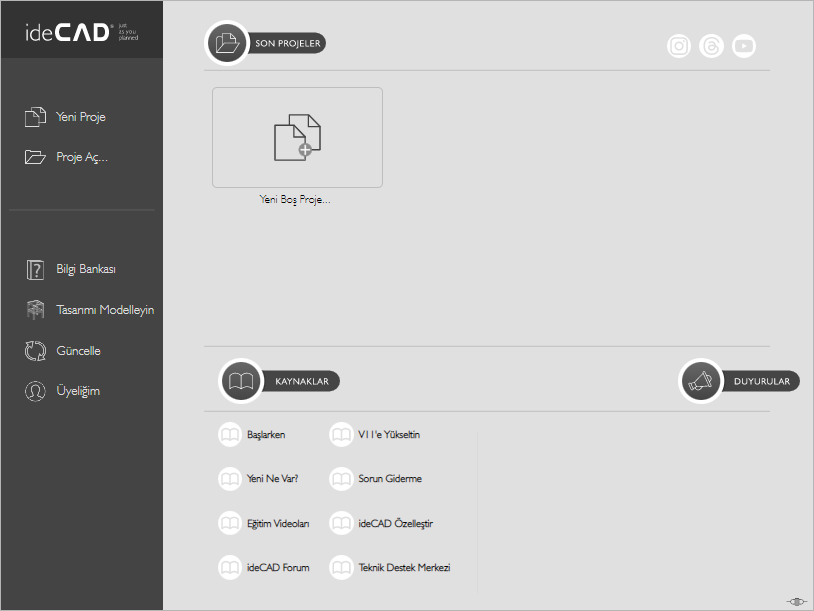Click the SON PROJELER header label
Image resolution: width=814 pixels, height=611 pixels.
(288, 43)
